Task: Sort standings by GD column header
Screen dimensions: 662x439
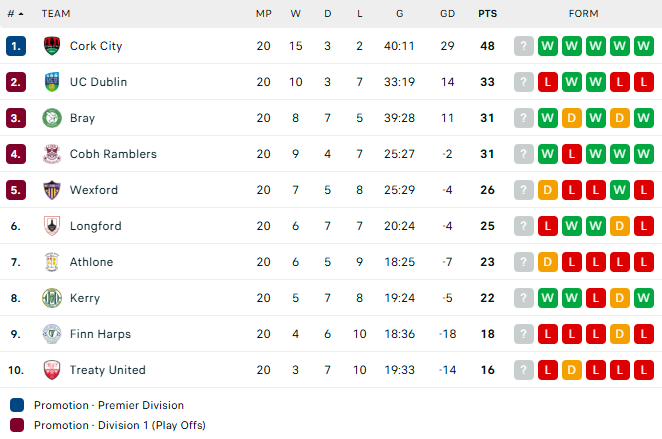Action: pyautogui.click(x=448, y=14)
